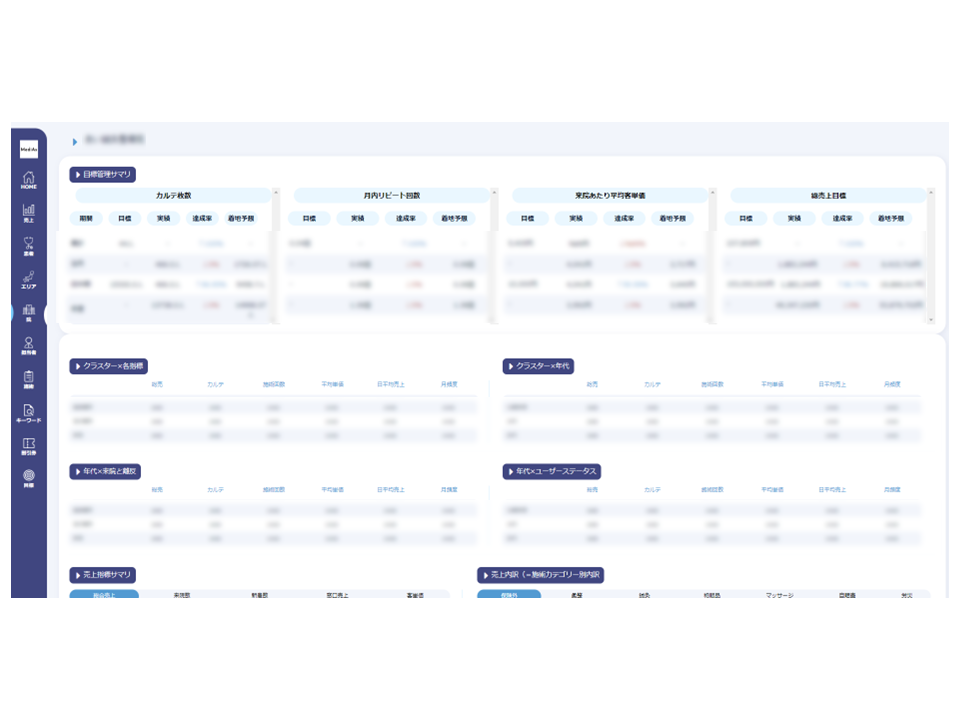Click the bar chart sales icon

coord(28,213)
